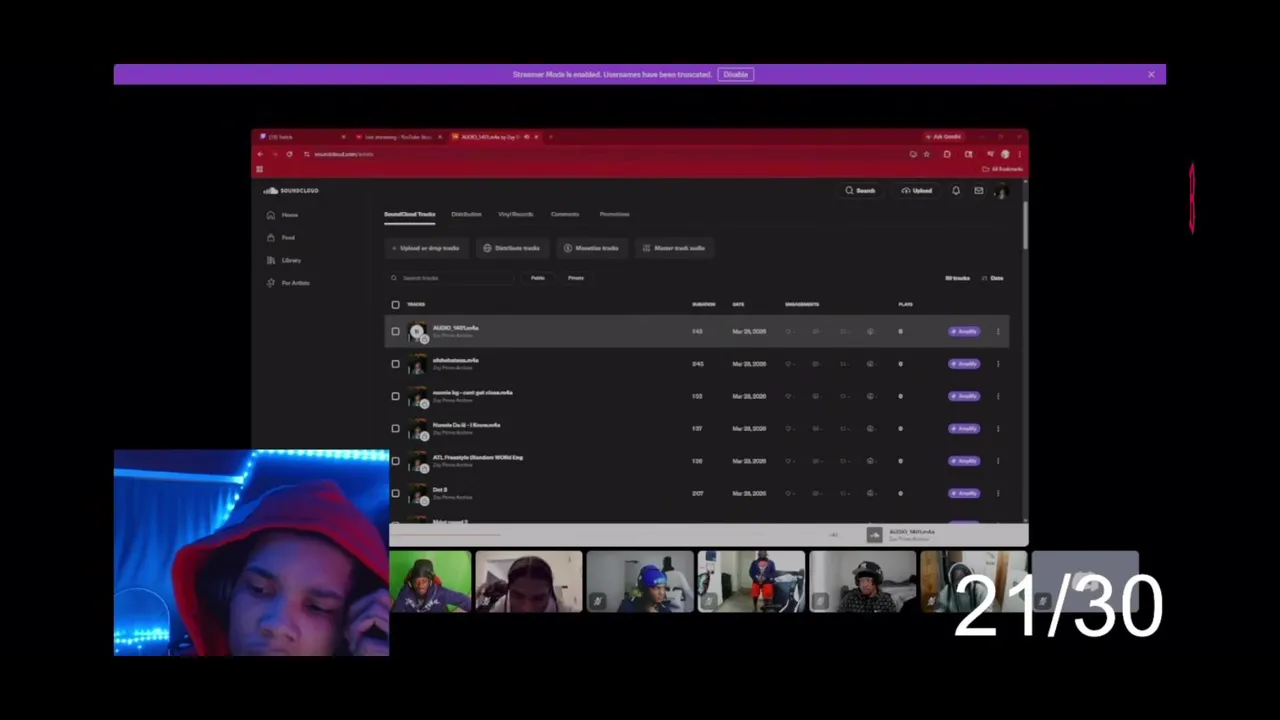
Task: Dismiss the Streamer Mode banner
Action: click(x=1151, y=74)
